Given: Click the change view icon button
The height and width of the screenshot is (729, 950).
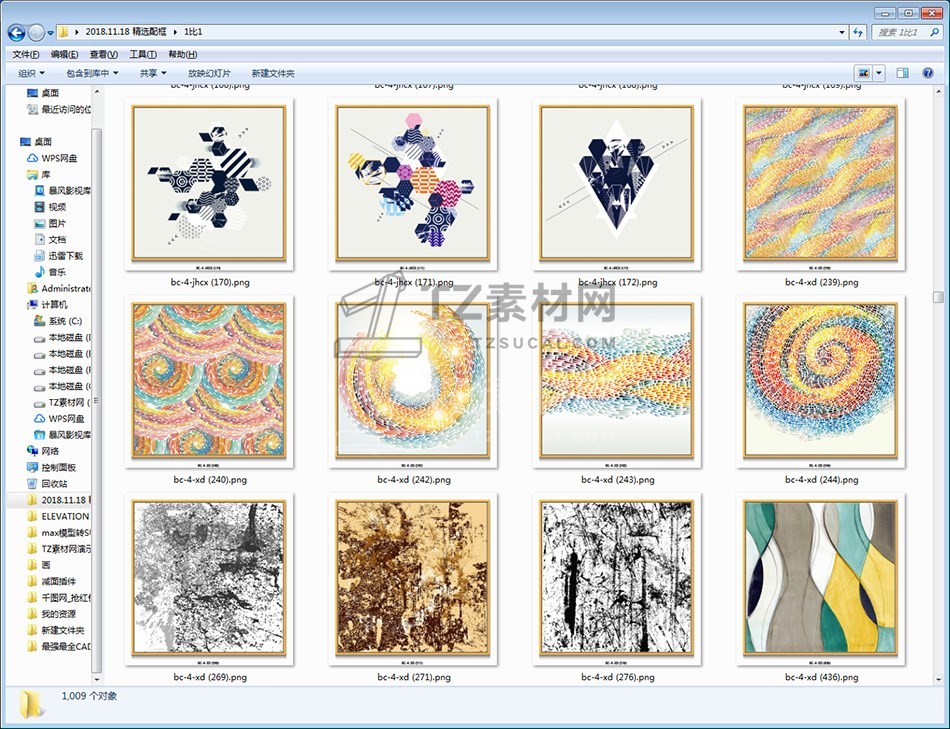Looking at the screenshot, I should (x=863, y=73).
